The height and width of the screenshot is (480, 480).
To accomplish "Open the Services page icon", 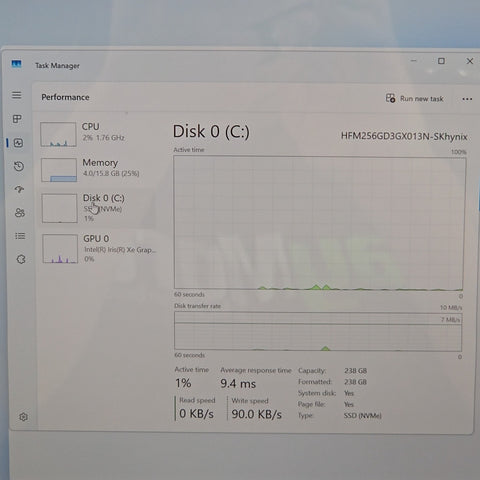I will coord(21,259).
